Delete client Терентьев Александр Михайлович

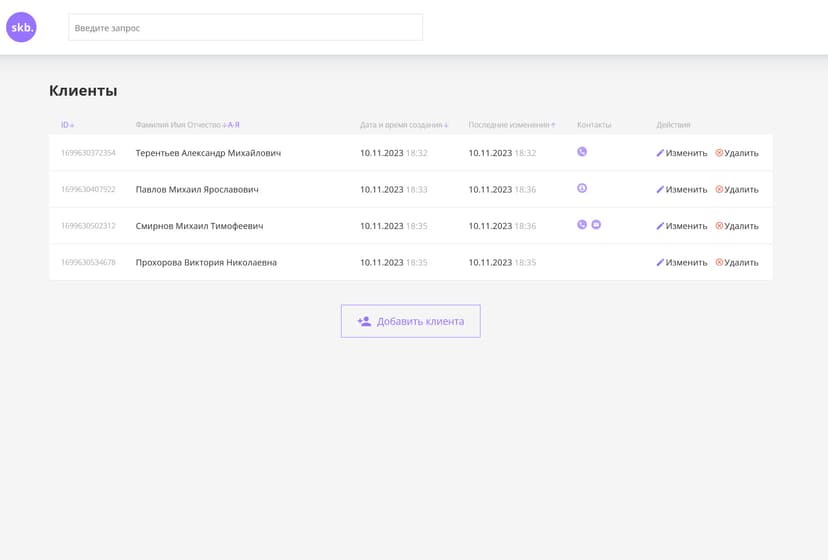[x=737, y=153]
